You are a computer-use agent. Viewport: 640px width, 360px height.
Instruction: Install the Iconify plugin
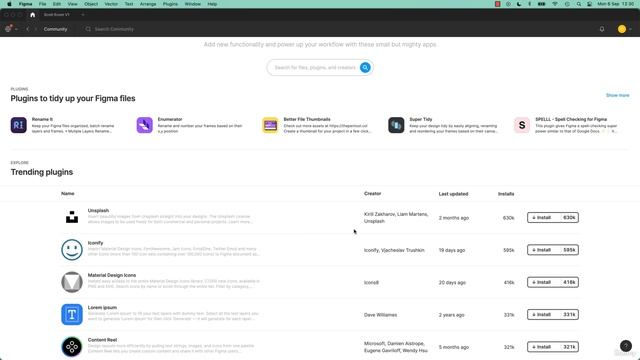coord(553,250)
